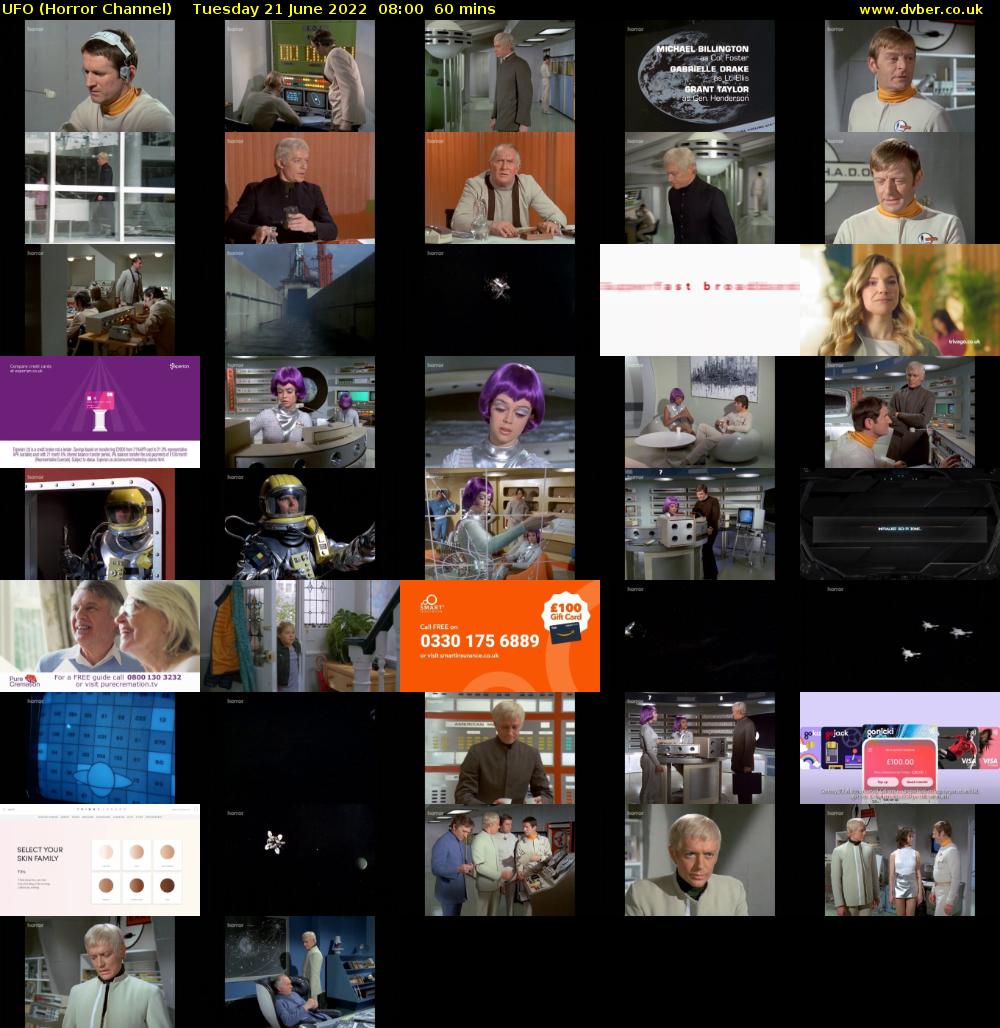The height and width of the screenshot is (1028, 1000).
Task: Open thumbnail of man wearing headset
Action: click(100, 76)
